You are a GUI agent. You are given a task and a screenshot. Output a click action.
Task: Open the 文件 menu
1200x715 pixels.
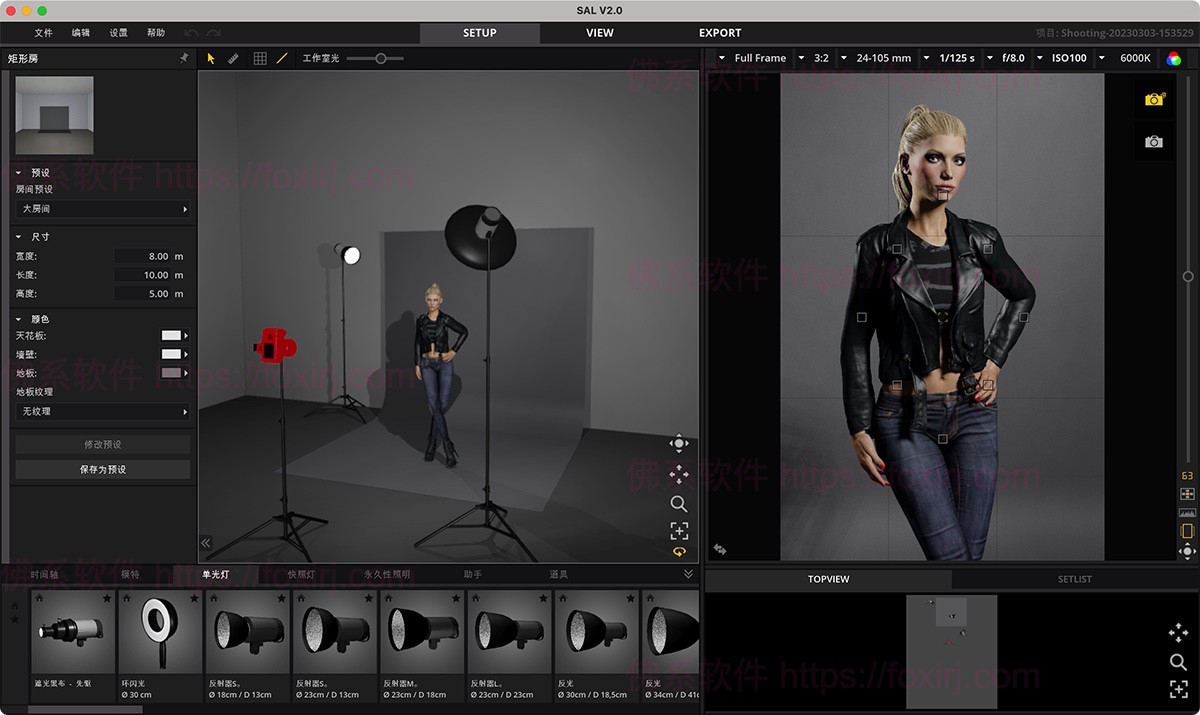[x=43, y=33]
